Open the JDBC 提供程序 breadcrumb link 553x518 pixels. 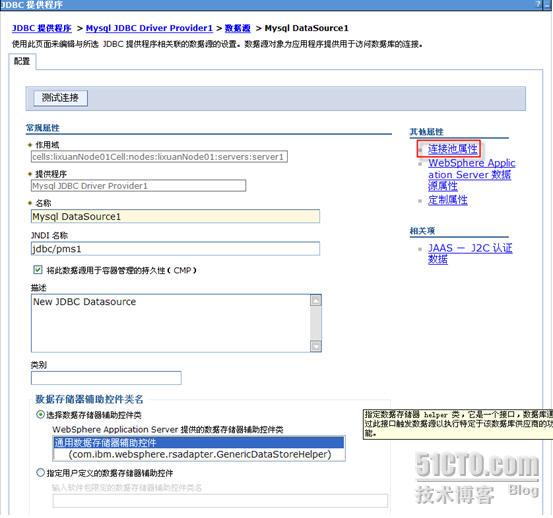pos(42,28)
